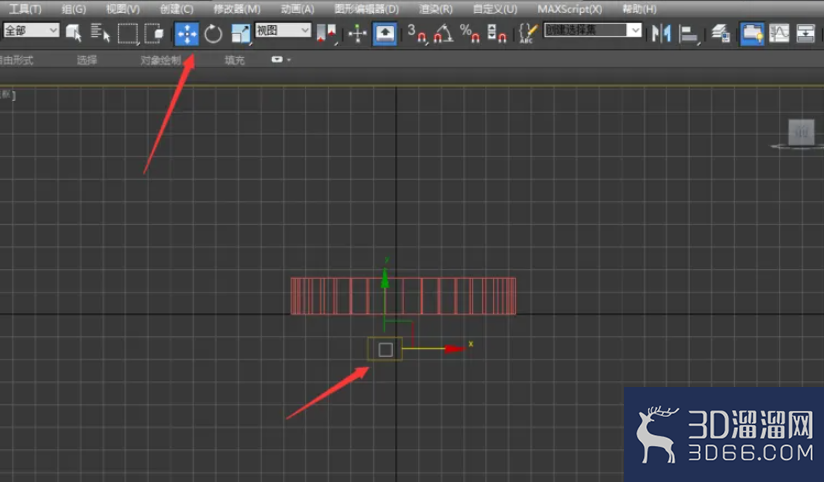Open the 图形编辑器(D) menu
Screen dimensions: 824x482
pyautogui.click(x=367, y=9)
